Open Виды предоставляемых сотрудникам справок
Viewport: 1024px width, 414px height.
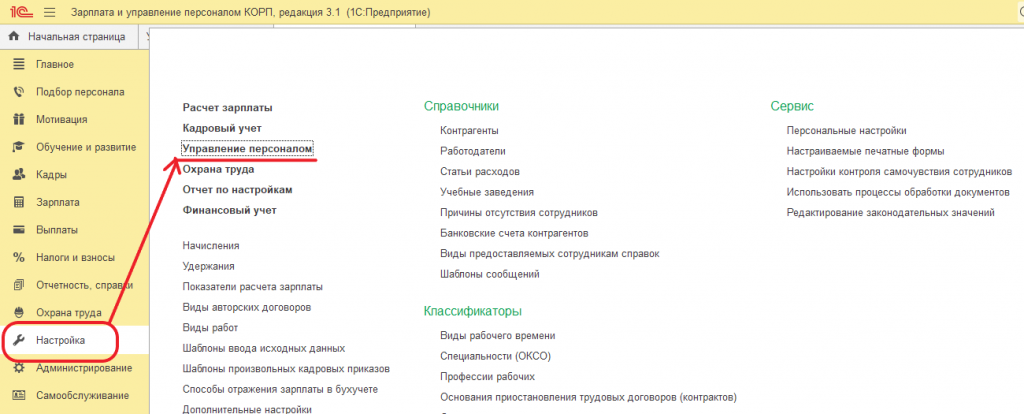[x=550, y=253]
